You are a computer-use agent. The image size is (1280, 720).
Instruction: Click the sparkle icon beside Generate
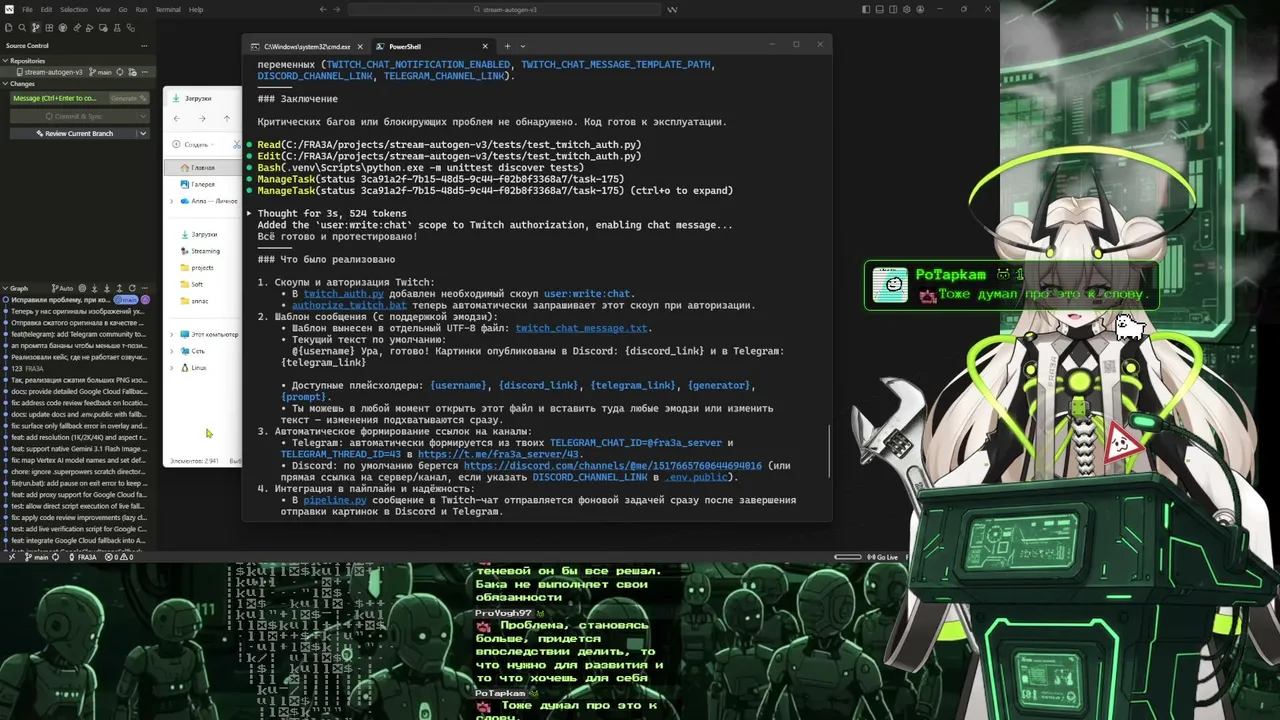(145, 98)
